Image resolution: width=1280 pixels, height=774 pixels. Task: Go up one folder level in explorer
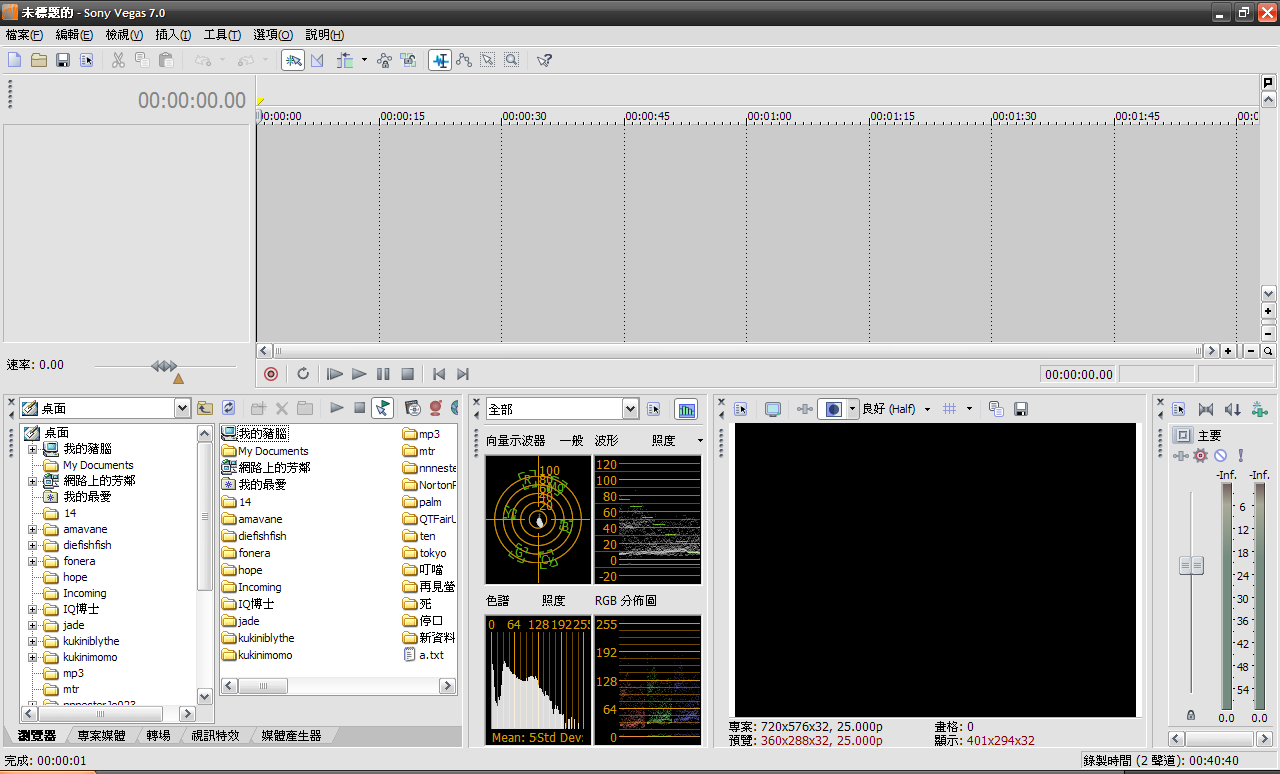tap(205, 408)
